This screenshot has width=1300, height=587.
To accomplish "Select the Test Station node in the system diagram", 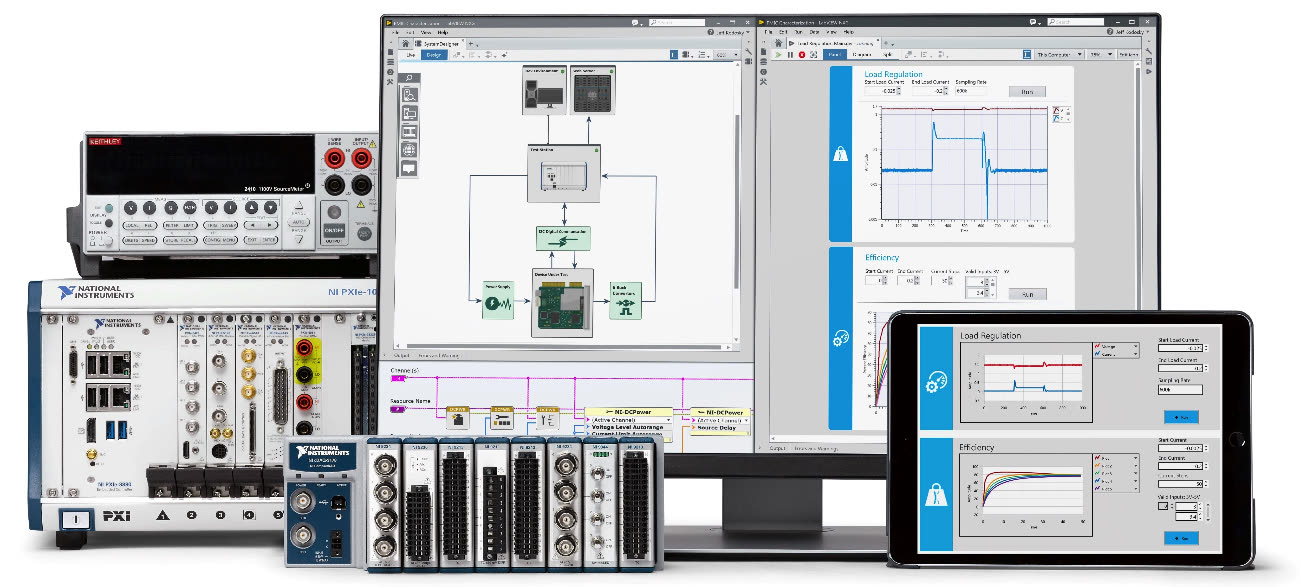I will [x=564, y=174].
